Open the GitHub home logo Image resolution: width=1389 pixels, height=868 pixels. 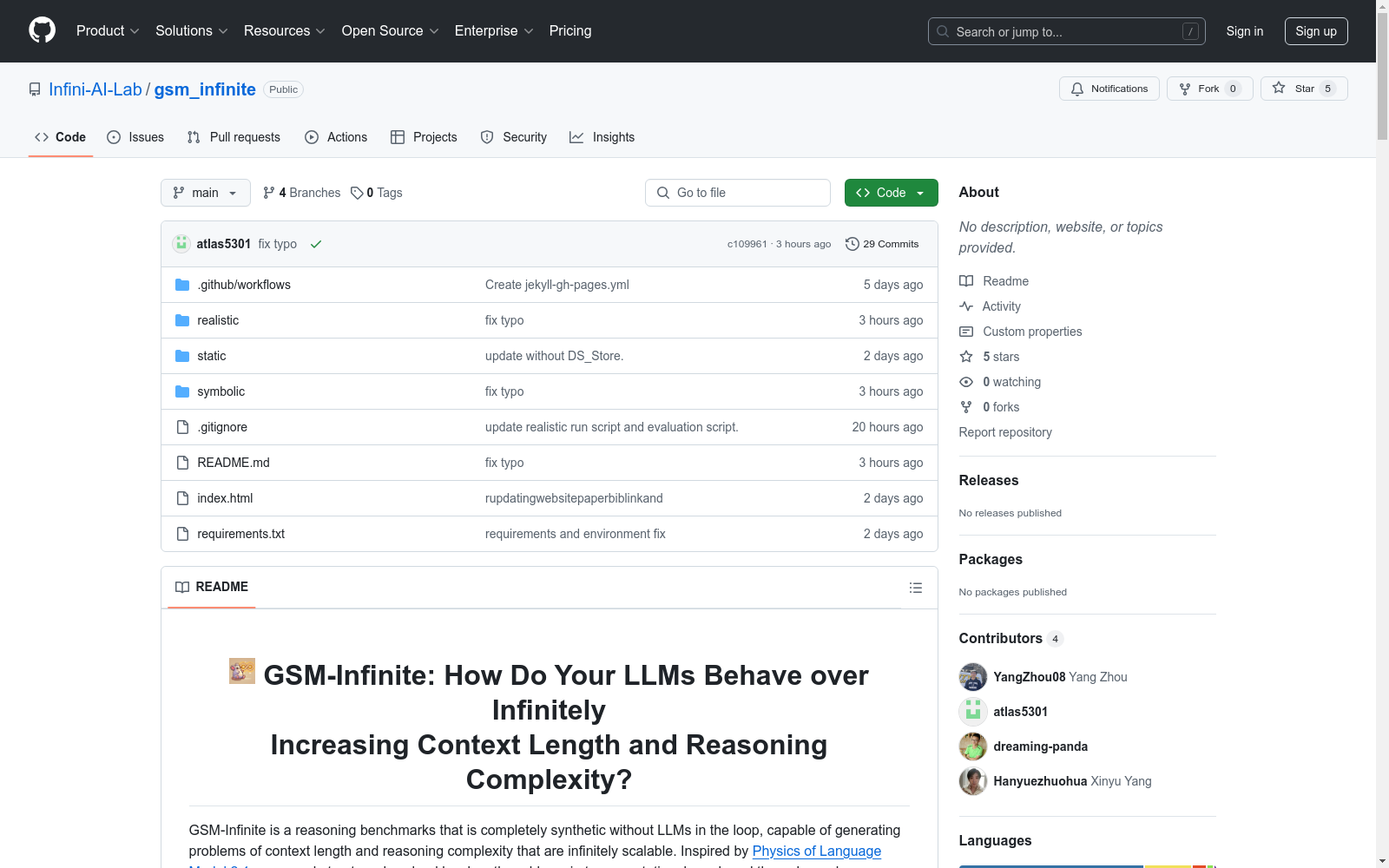(x=42, y=30)
